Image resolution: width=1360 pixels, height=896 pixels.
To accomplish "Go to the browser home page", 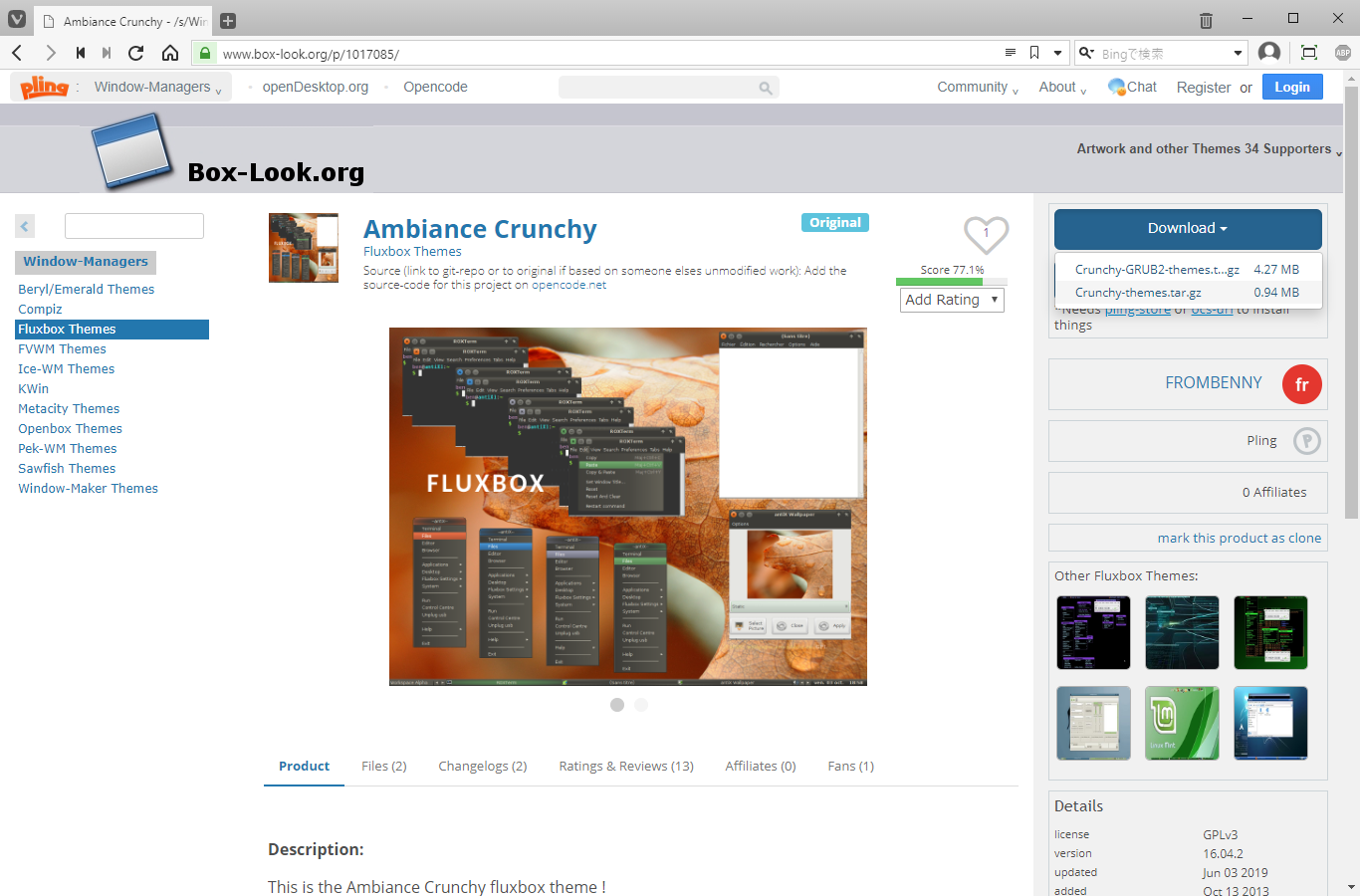I will [x=170, y=53].
